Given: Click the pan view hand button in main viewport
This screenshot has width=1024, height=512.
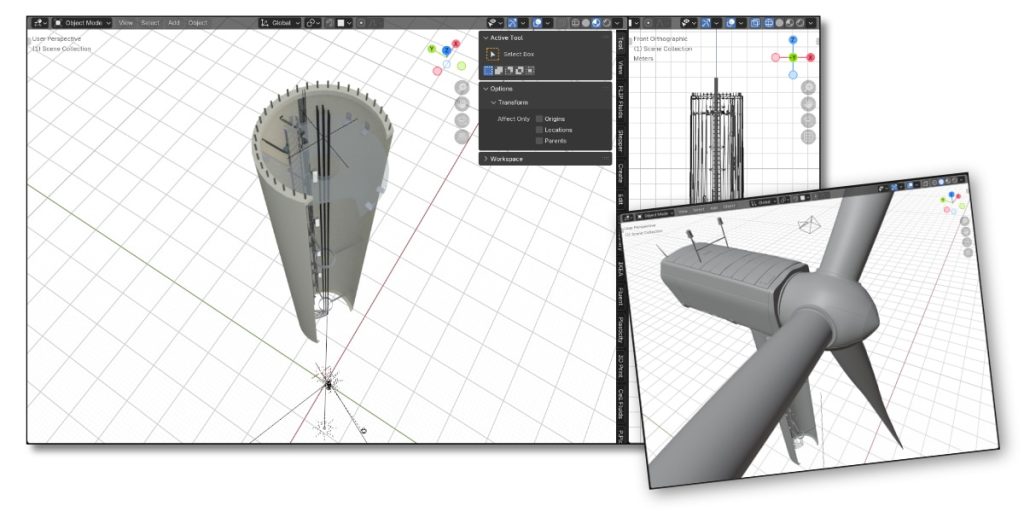Looking at the screenshot, I should pos(462,103).
